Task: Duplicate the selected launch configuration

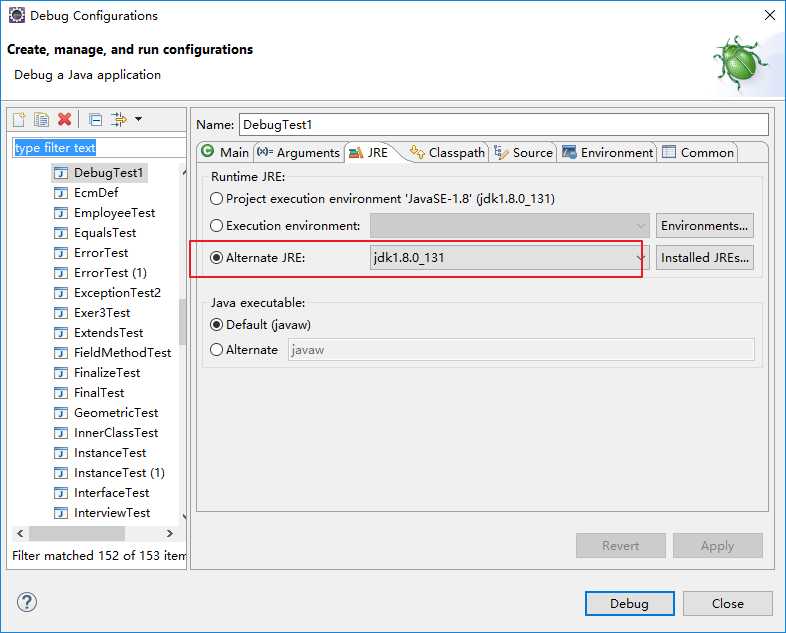Action: tap(41, 120)
